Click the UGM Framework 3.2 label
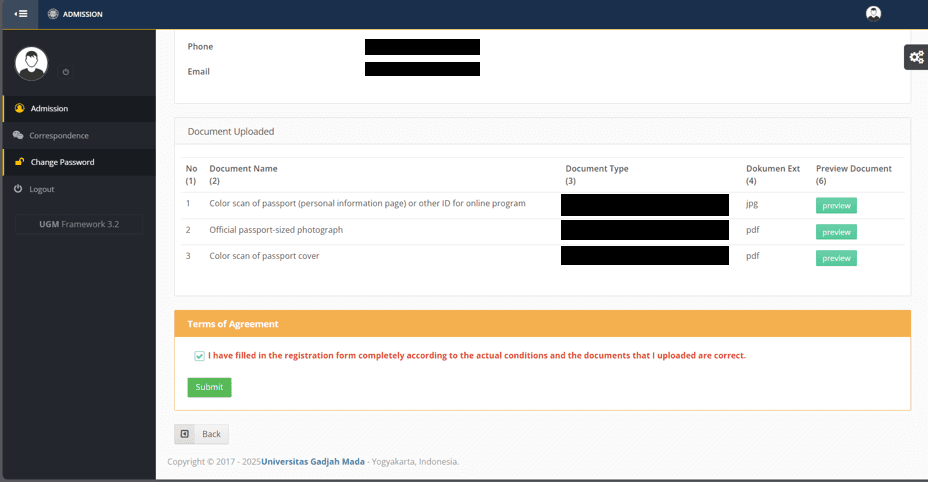928x482 pixels. click(79, 224)
